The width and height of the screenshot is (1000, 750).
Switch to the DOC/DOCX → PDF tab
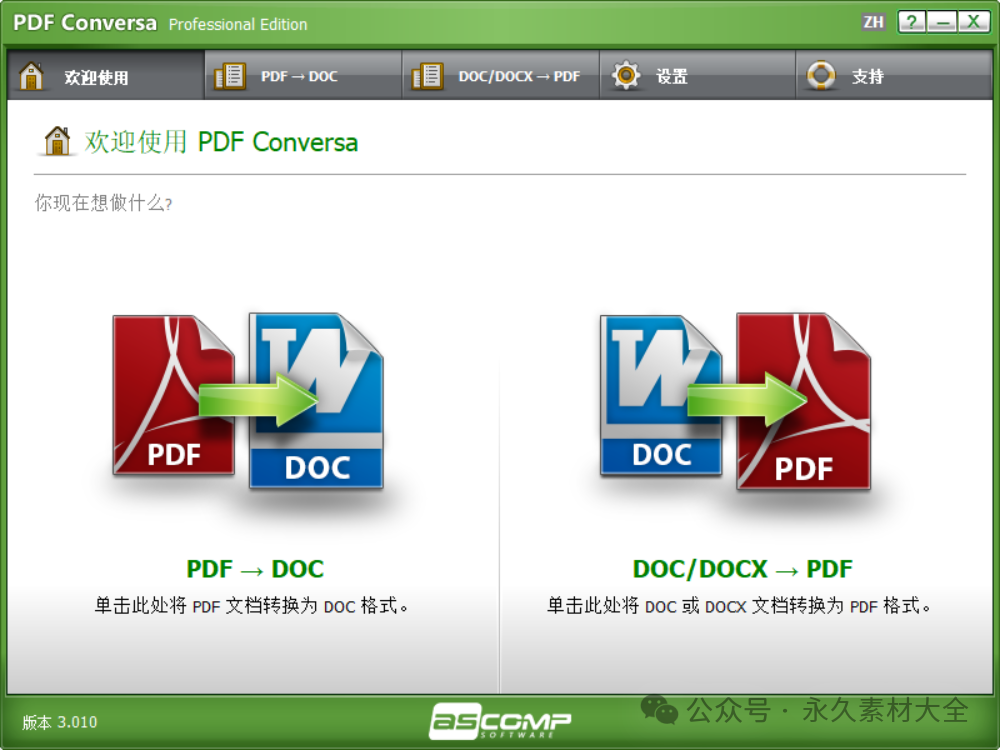tap(501, 76)
